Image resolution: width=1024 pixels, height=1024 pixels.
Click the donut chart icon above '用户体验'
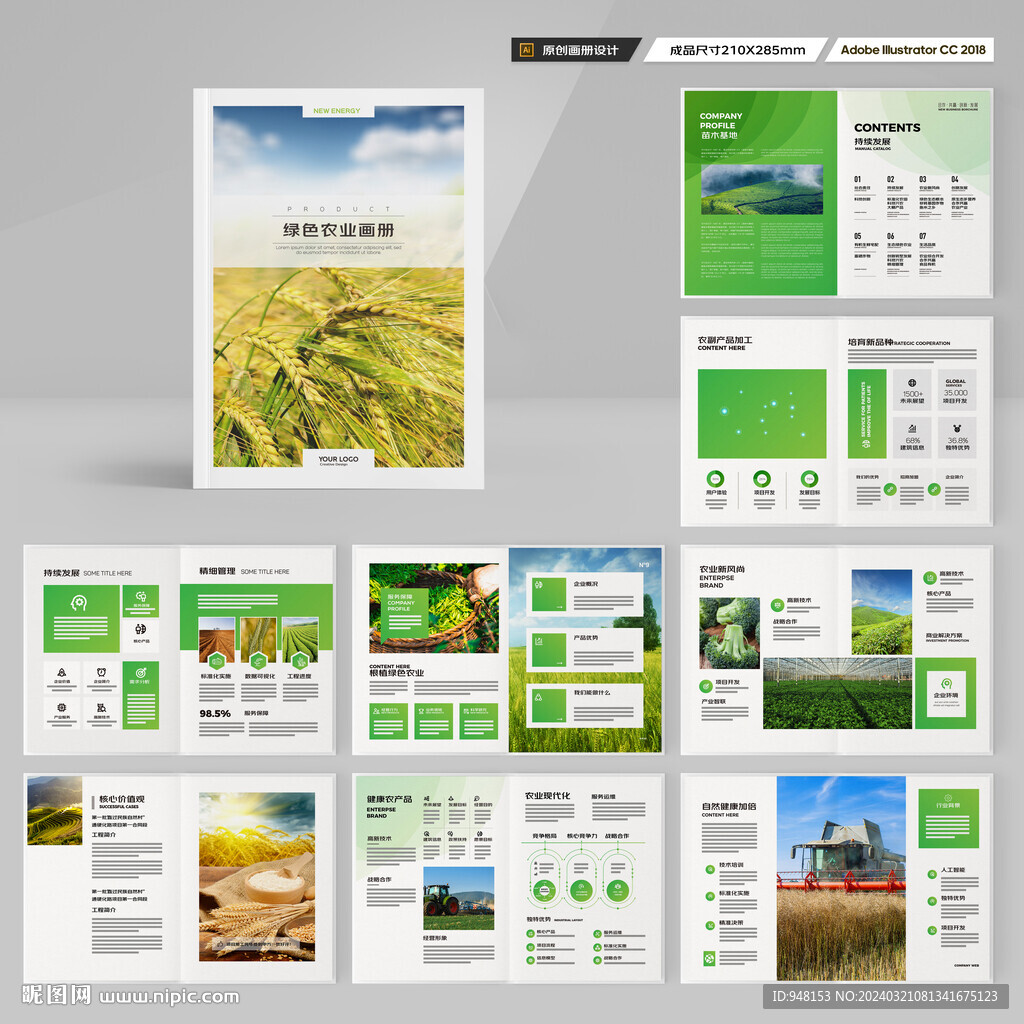(715, 479)
